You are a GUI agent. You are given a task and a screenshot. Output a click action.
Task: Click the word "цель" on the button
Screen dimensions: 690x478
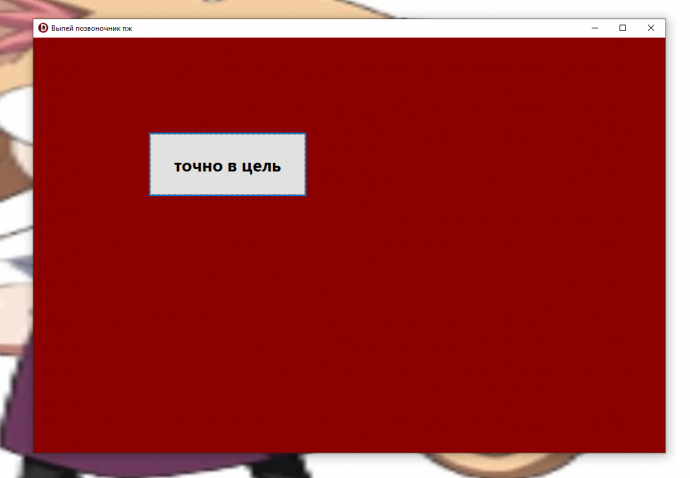[x=262, y=166]
